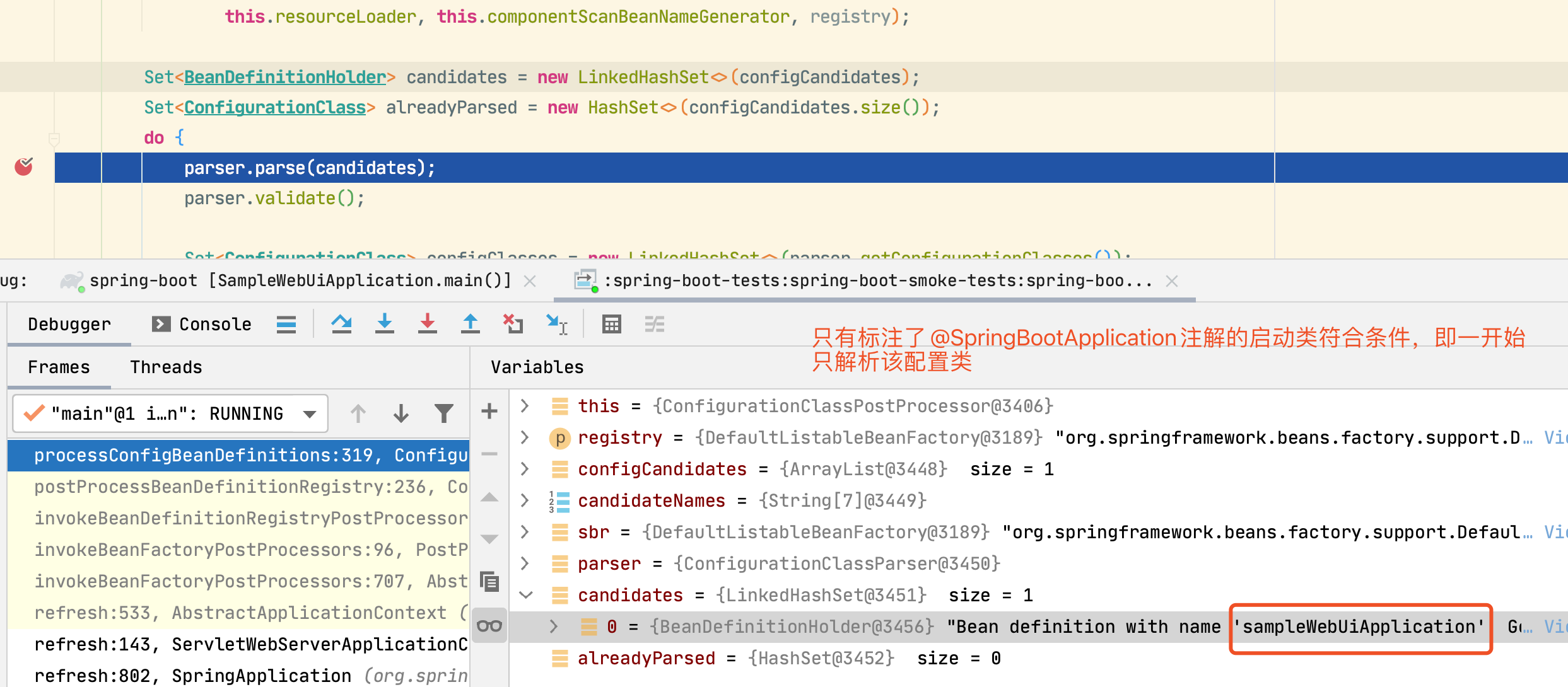Open ConfigurationClass link in code

[275, 107]
